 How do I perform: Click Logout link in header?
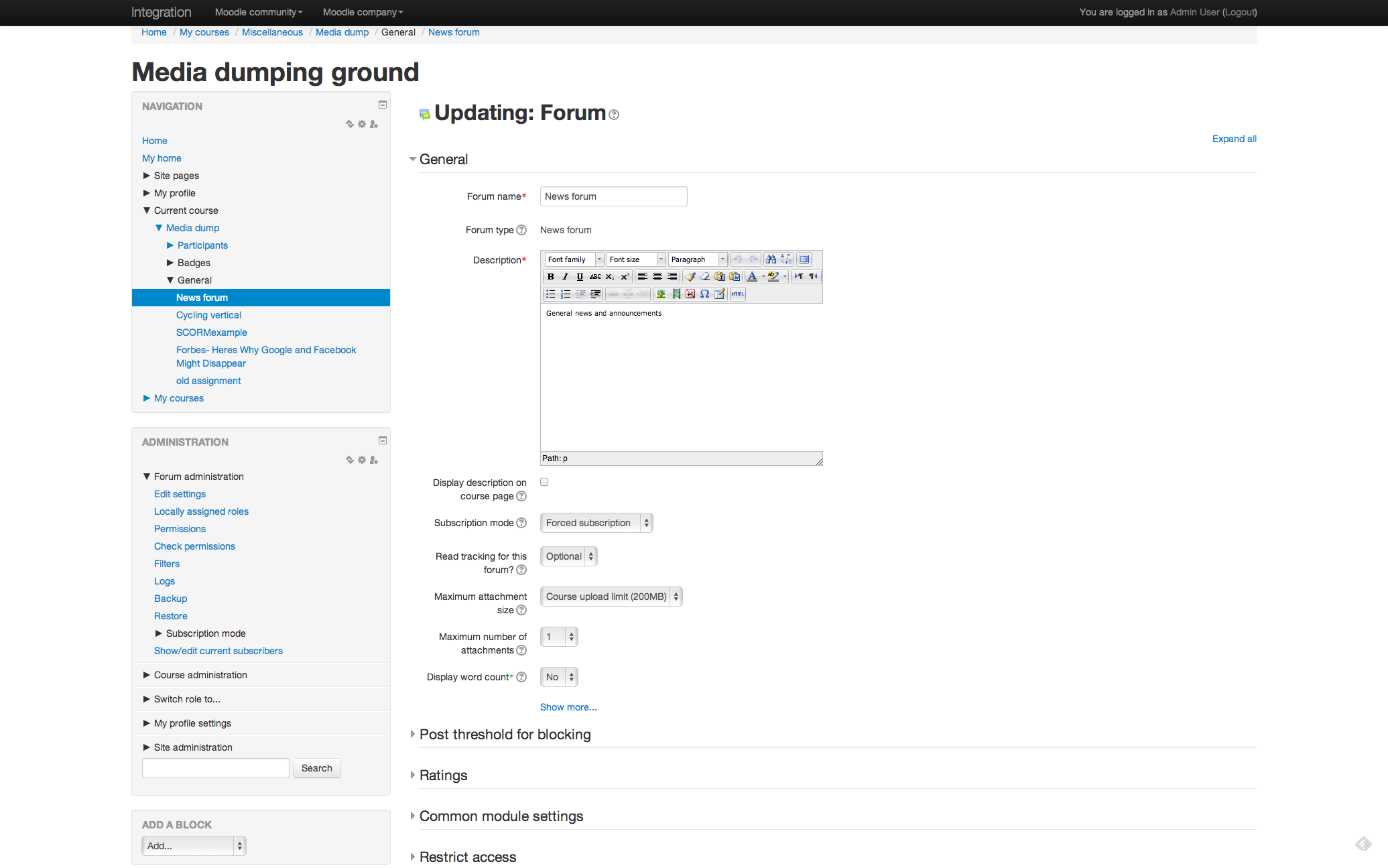(1239, 12)
